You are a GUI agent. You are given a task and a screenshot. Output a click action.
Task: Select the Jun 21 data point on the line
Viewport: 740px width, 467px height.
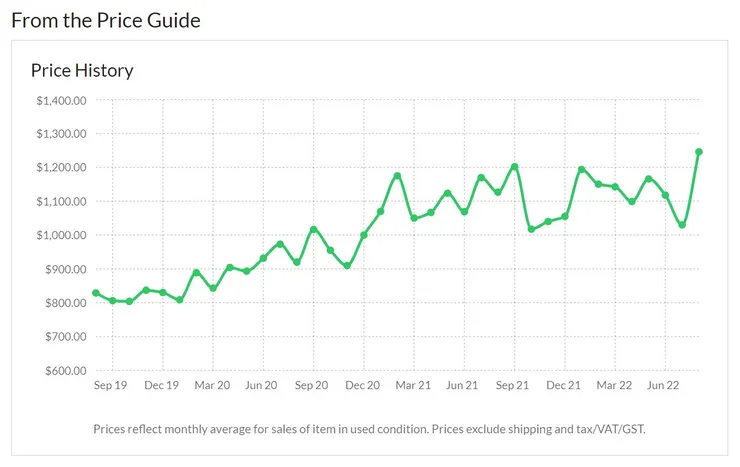coord(464,212)
